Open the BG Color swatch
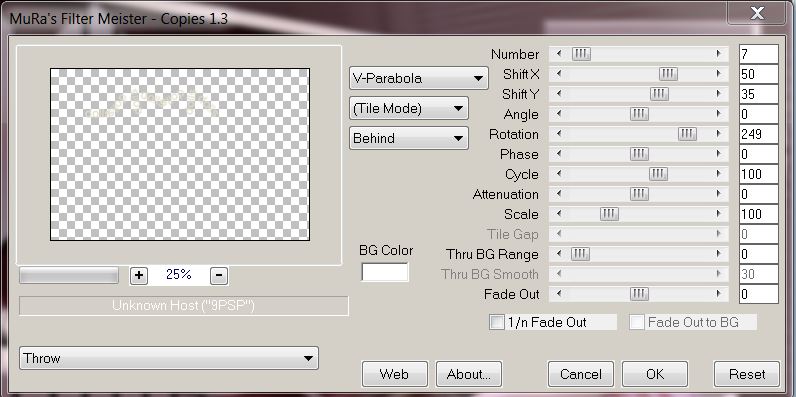 (385, 272)
